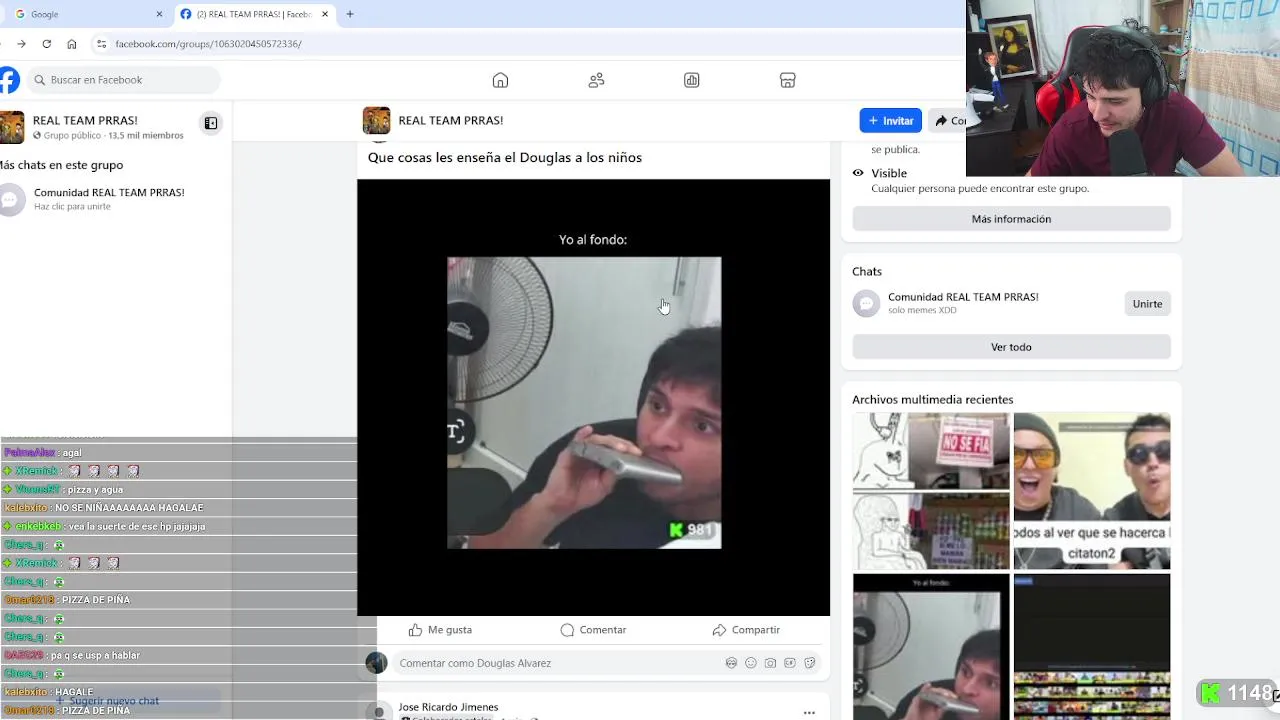Close the Google tab
The image size is (1280, 720).
[x=159, y=14]
